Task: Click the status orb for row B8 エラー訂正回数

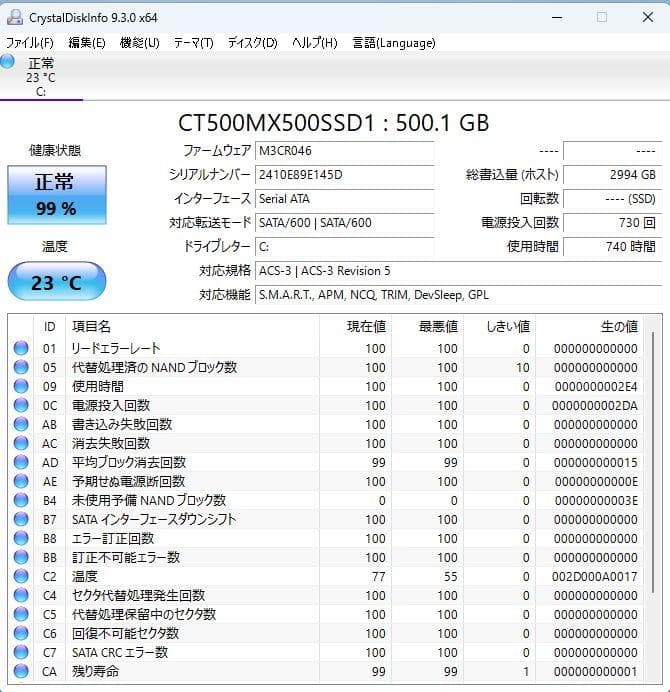Action: 21,538
